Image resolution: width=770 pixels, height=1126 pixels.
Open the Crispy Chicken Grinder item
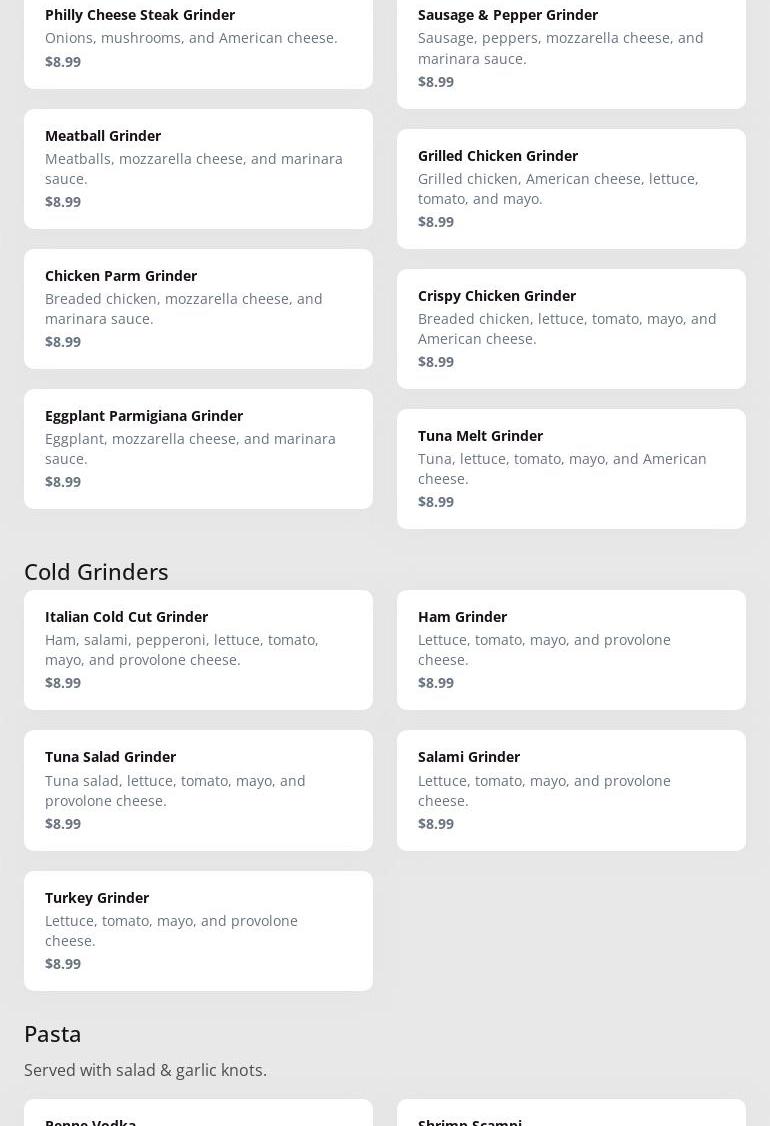pos(571,329)
